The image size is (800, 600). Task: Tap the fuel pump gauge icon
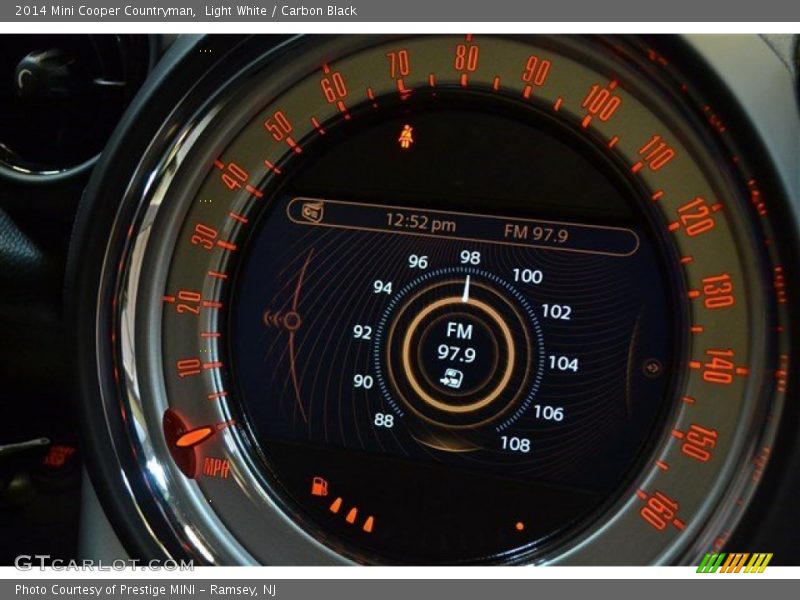319,486
